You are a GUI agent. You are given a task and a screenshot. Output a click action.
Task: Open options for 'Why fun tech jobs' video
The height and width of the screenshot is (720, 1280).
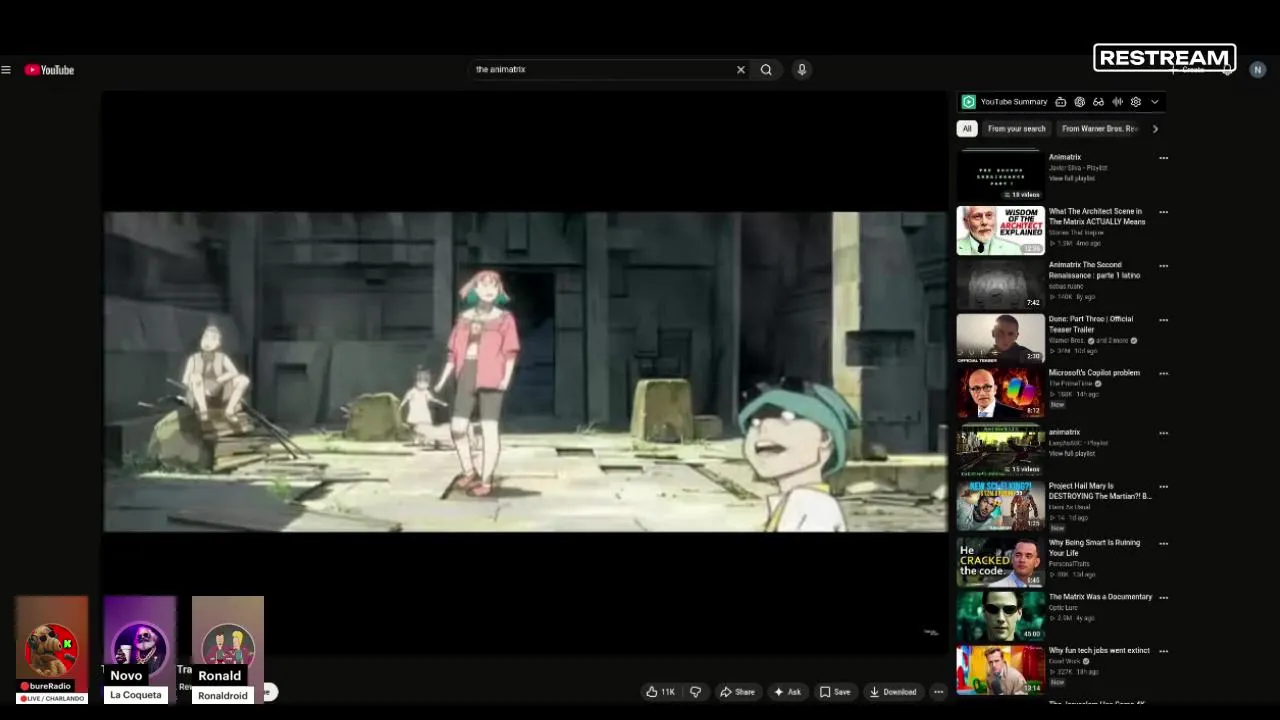pyautogui.click(x=1163, y=652)
